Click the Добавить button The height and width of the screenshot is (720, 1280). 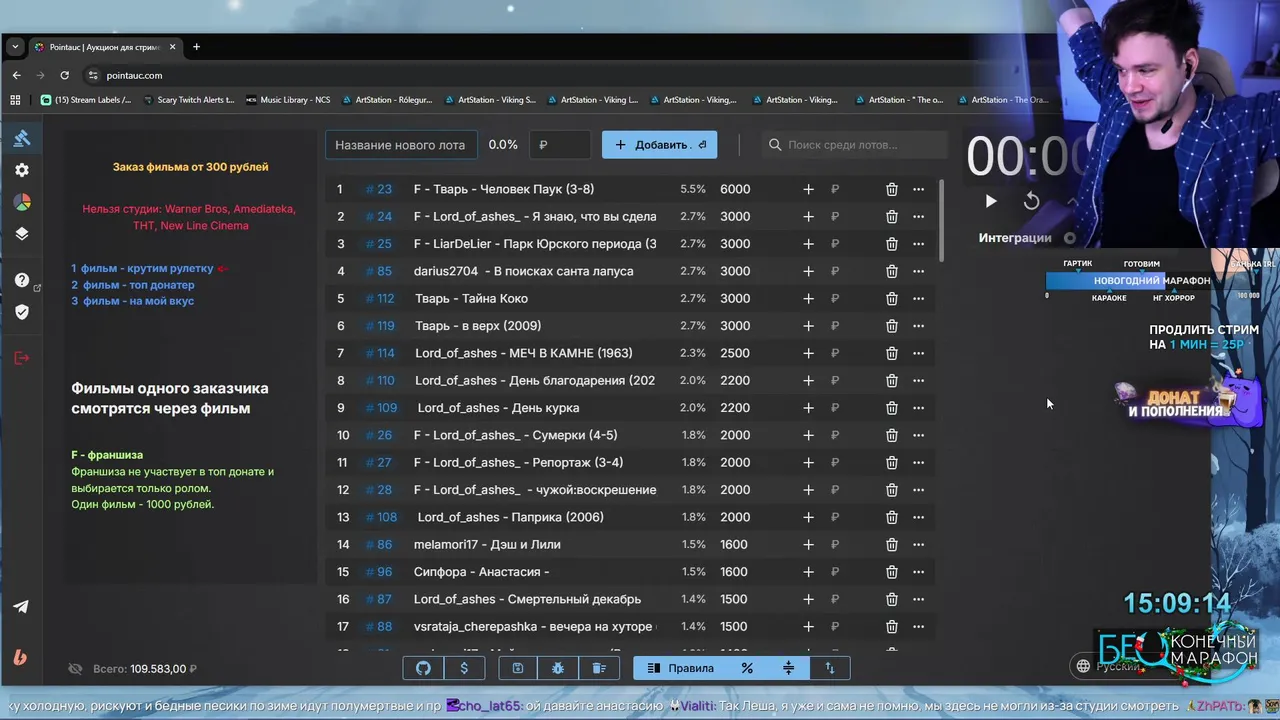(659, 145)
